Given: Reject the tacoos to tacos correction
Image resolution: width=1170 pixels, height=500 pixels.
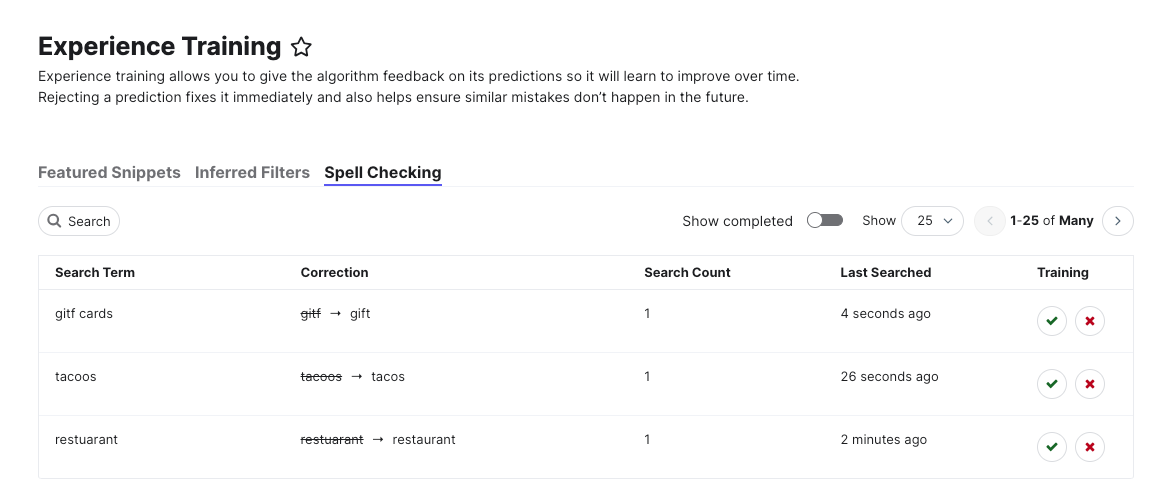Looking at the screenshot, I should pyautogui.click(x=1089, y=384).
